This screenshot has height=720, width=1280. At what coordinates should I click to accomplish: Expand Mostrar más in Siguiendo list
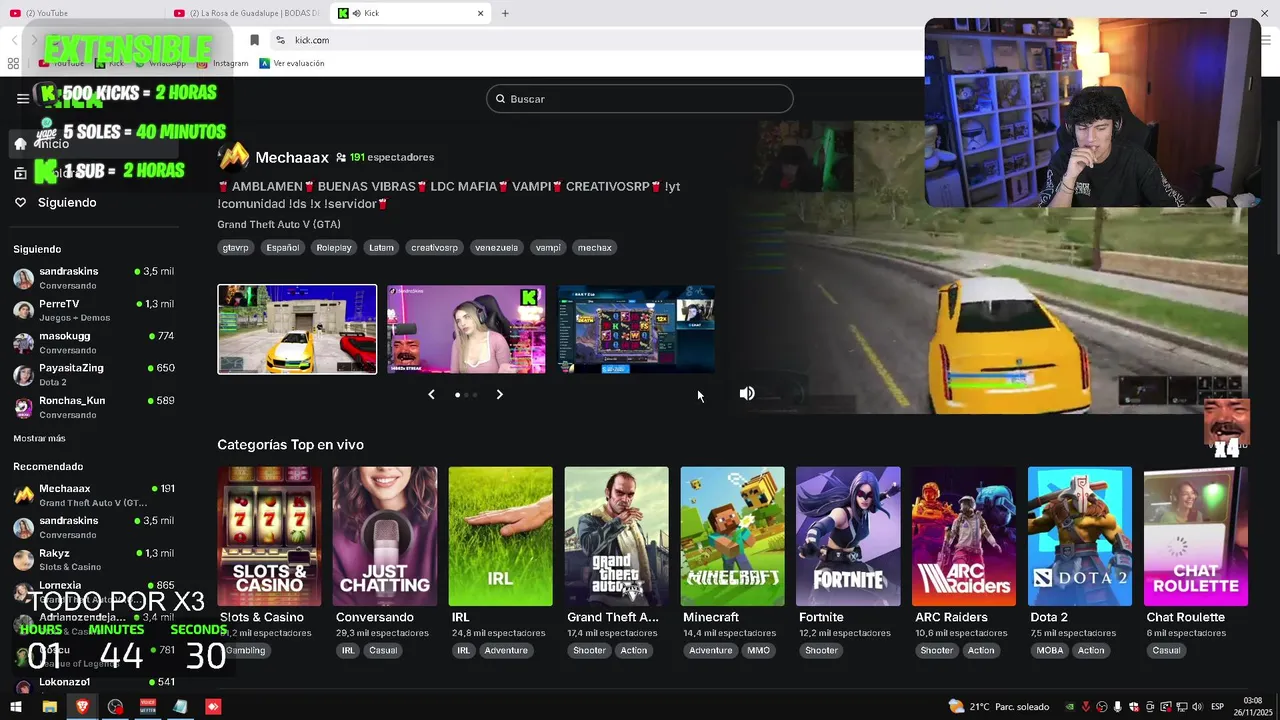coord(39,438)
